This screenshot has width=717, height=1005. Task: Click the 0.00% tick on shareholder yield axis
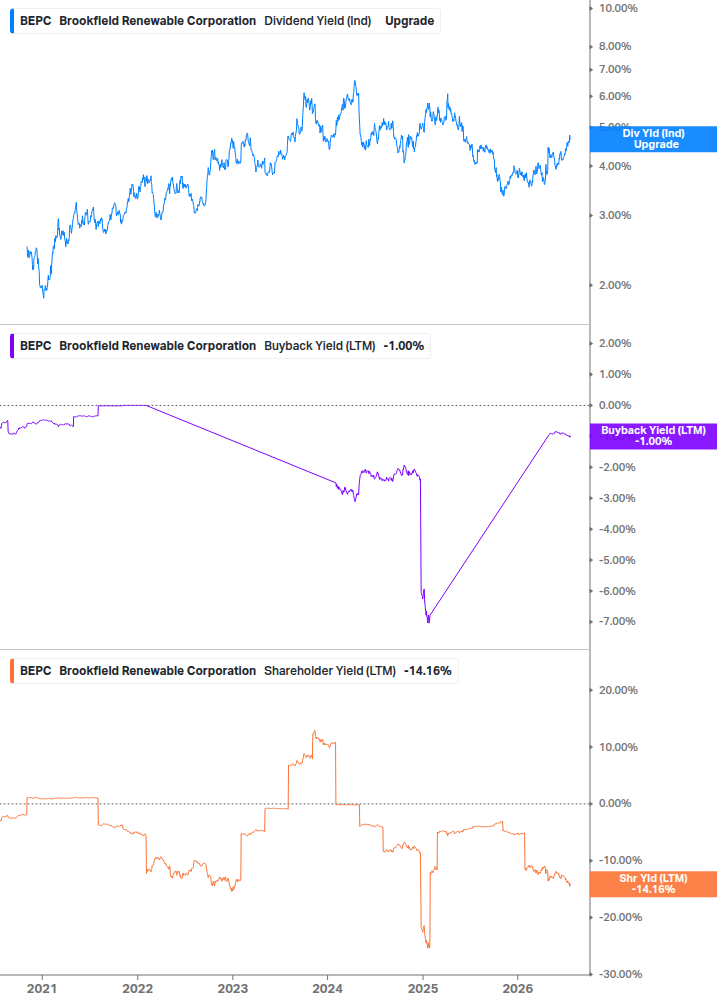click(x=614, y=803)
